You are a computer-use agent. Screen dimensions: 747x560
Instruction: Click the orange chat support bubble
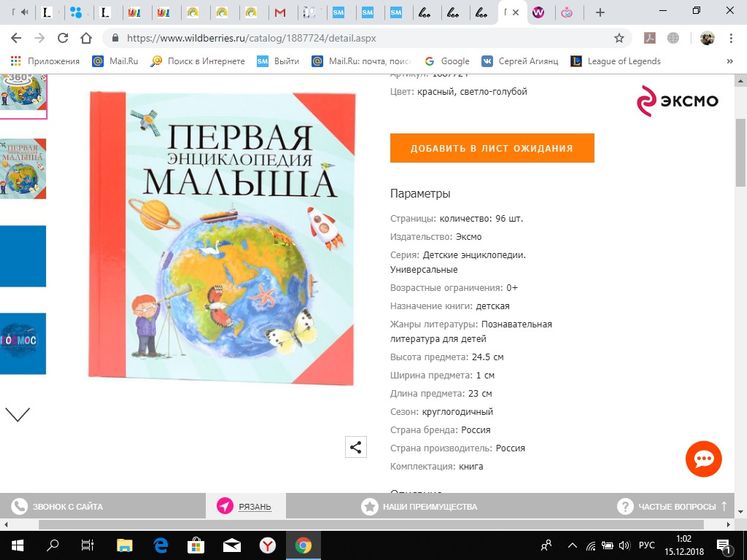pos(703,459)
